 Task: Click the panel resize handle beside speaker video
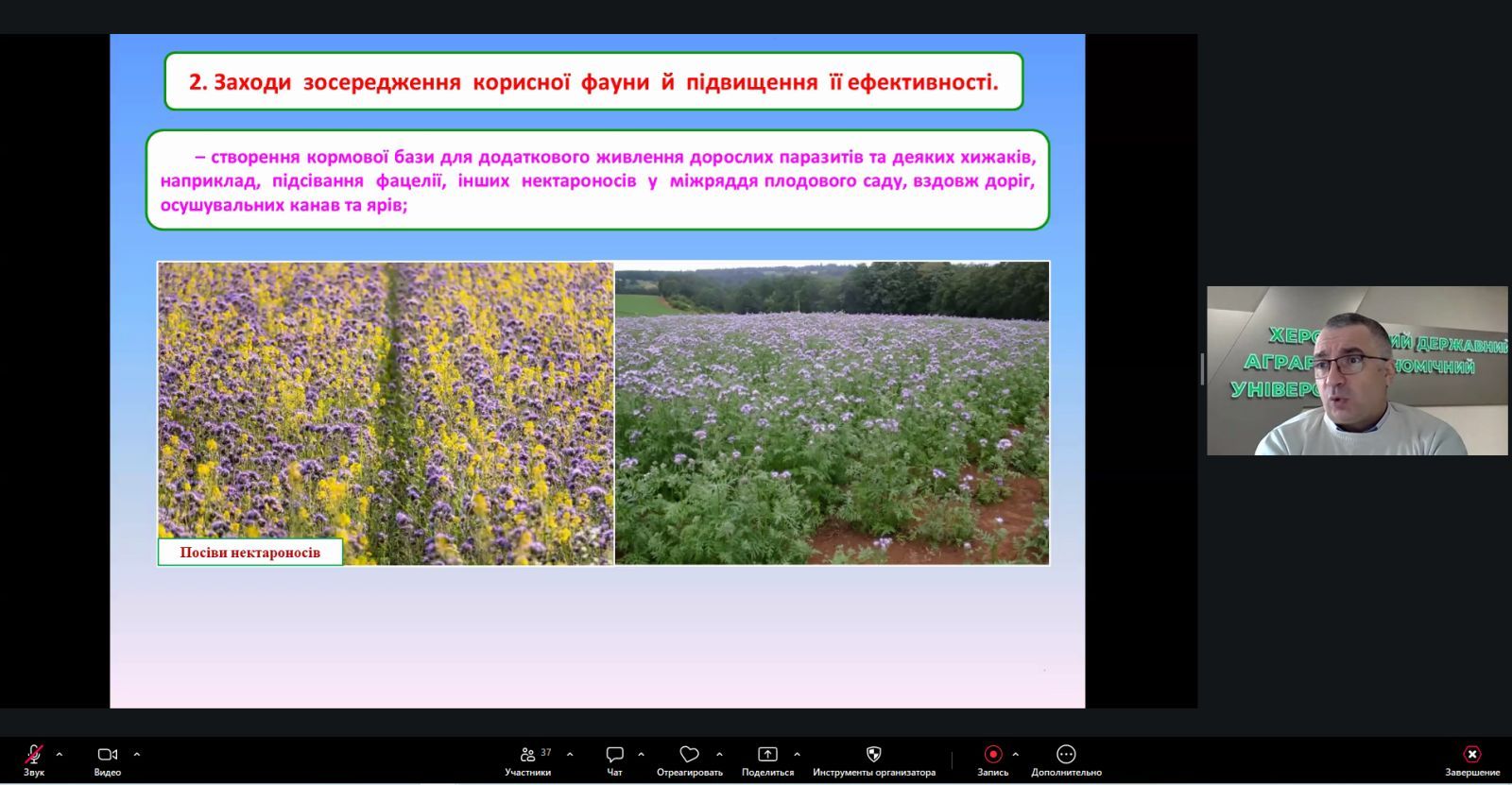pyautogui.click(x=1202, y=369)
